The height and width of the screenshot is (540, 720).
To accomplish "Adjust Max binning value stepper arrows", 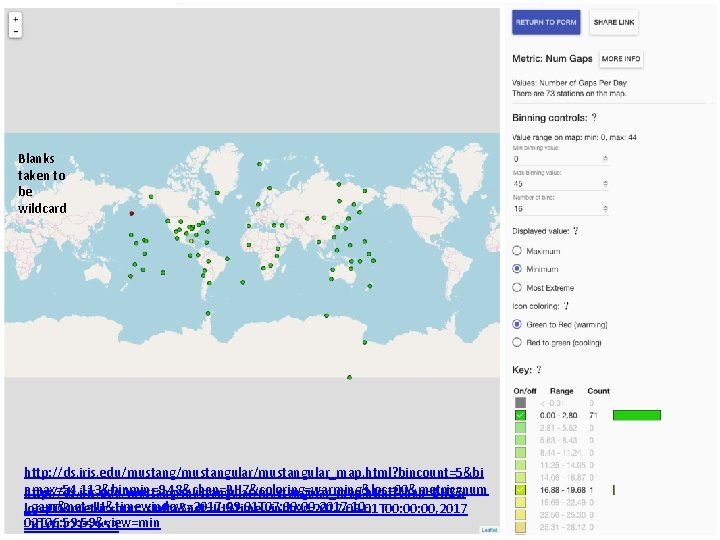I will click(x=605, y=184).
